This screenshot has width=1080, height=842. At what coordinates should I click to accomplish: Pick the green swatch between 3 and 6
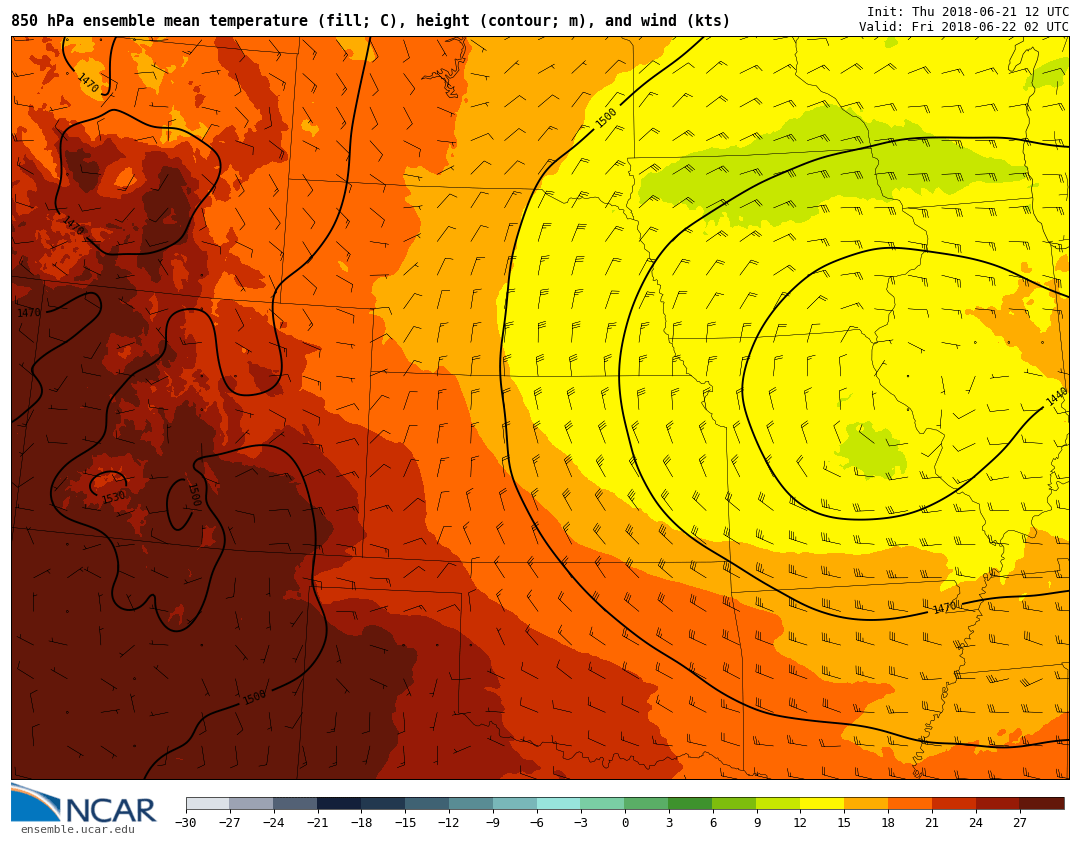tap(690, 803)
